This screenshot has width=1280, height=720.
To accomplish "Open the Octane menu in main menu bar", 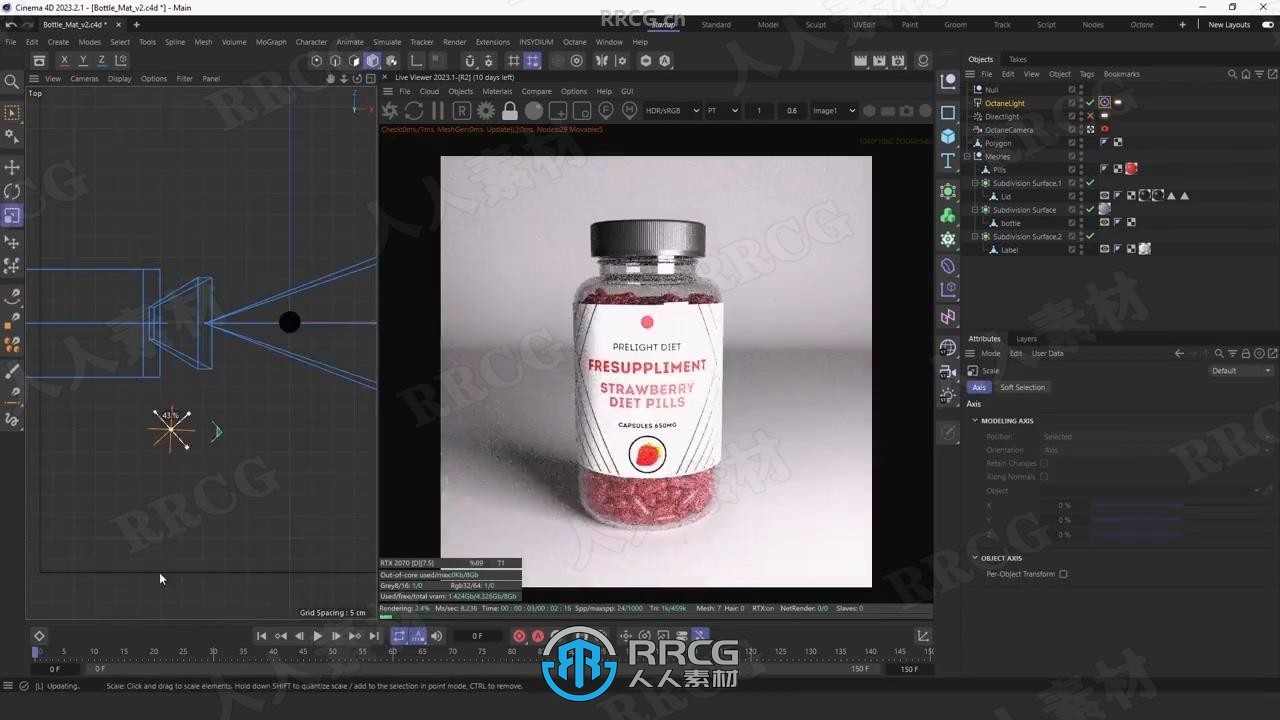I will tap(575, 42).
